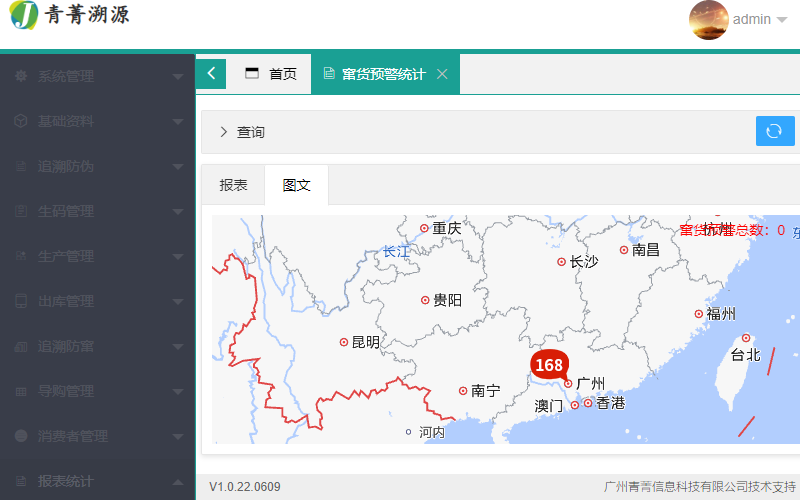Click the 系统管理 gear icon in sidebar
800x500 pixels.
[x=21, y=76]
